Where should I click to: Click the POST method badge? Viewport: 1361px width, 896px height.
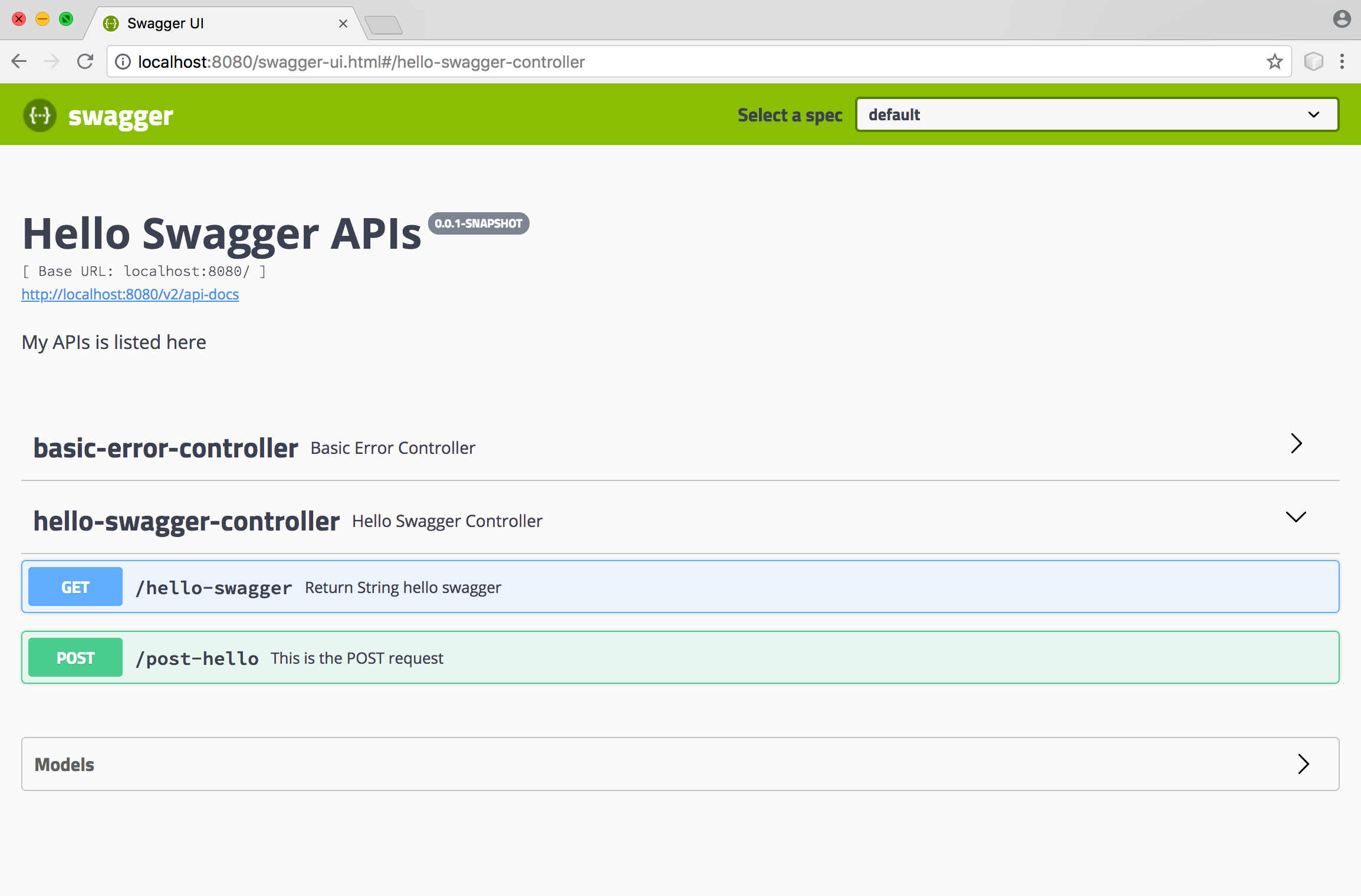pyautogui.click(x=75, y=658)
